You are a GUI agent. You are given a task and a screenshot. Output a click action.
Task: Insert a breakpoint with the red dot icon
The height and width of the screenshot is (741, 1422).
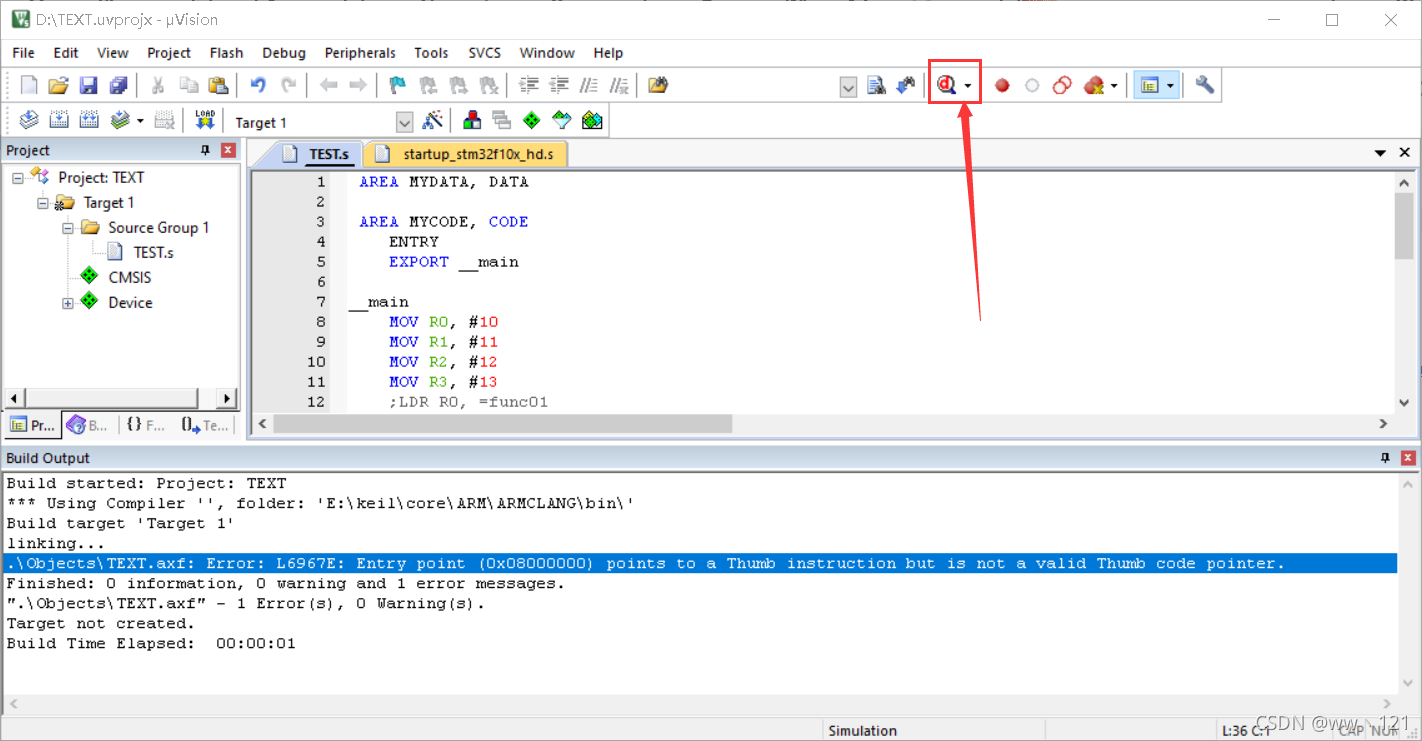(x=1002, y=86)
